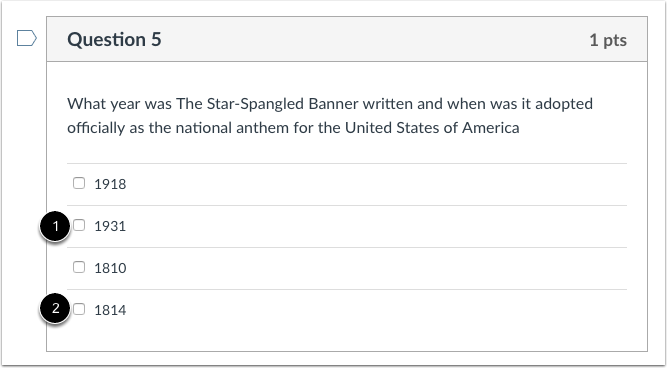Viewport: 667px width, 368px height.
Task: Click the 1918 answer label text
Action: (x=110, y=184)
